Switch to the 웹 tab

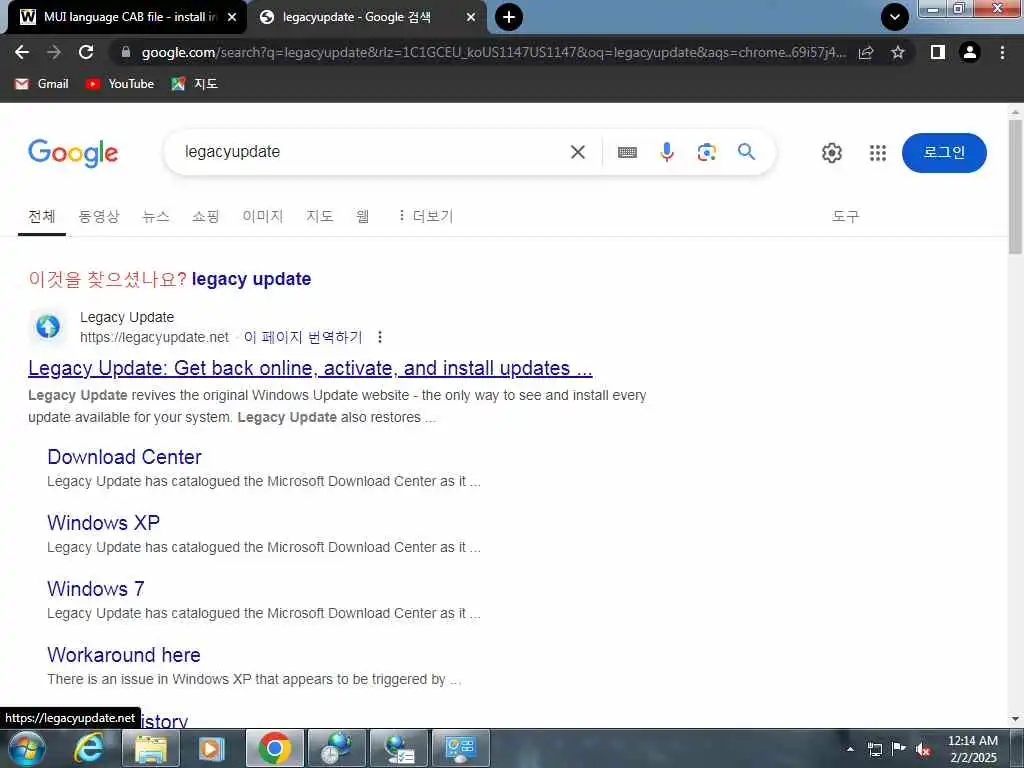coord(362,216)
